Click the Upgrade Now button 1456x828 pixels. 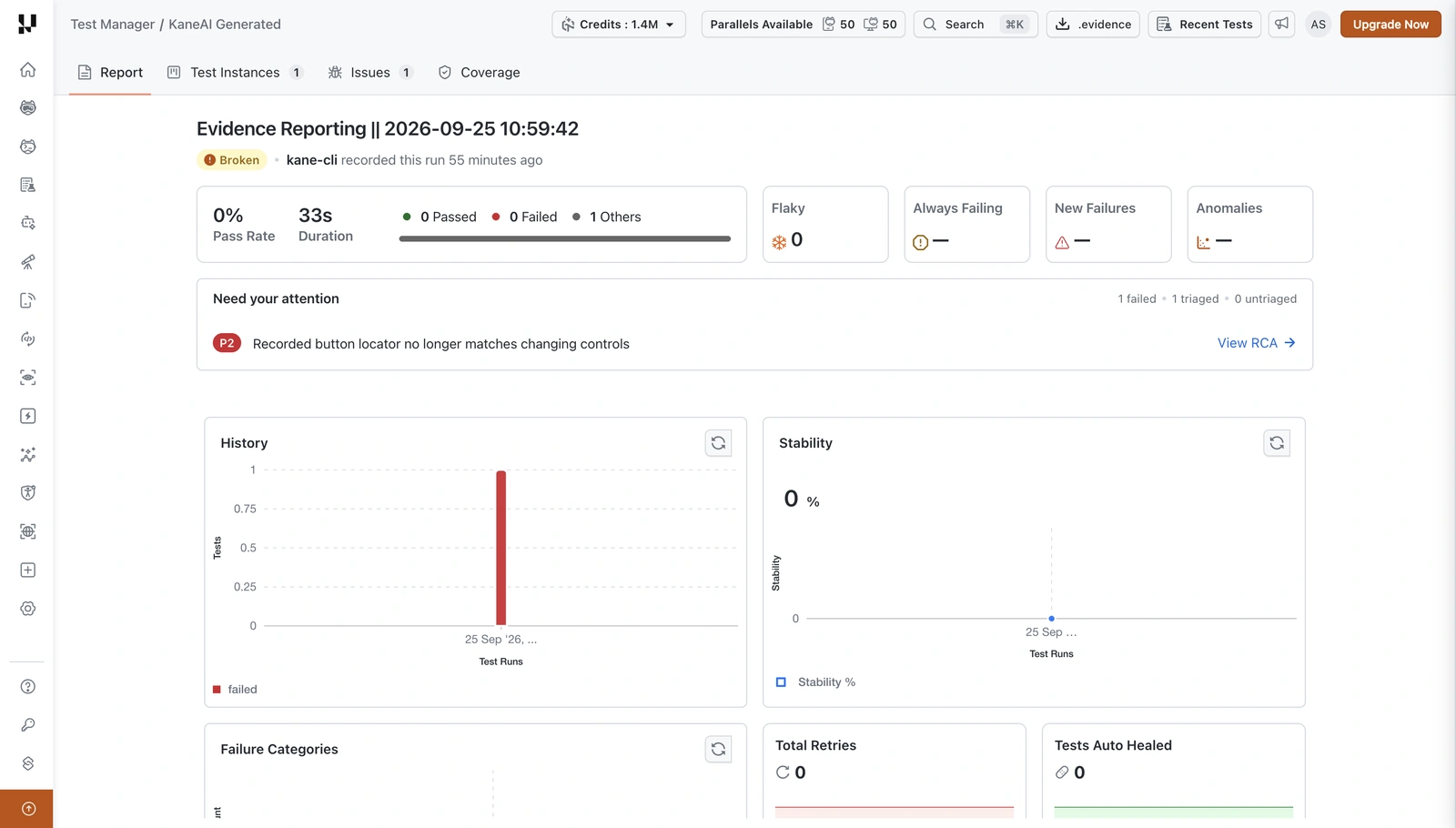(1390, 25)
